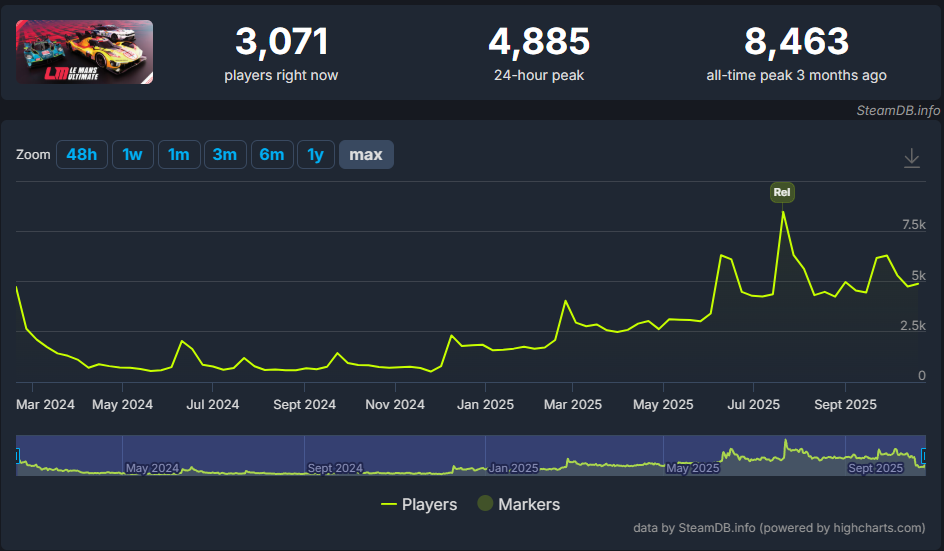The height and width of the screenshot is (551, 944).
Task: Click the right navigator range handle
Action: 924,455
